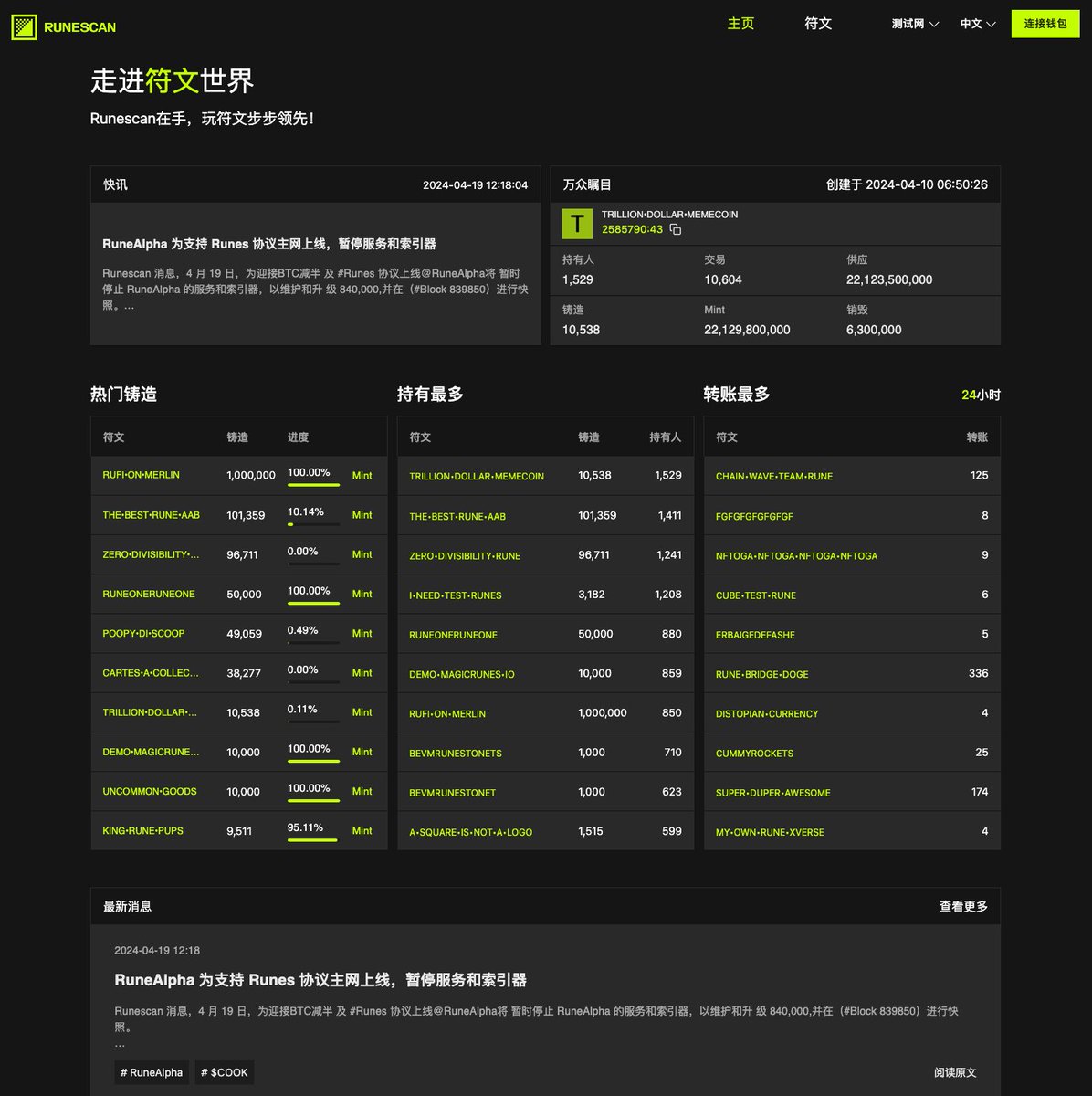
Task: Open TRILLION•DOLLAR in 热门铸造 list
Action: 151,712
